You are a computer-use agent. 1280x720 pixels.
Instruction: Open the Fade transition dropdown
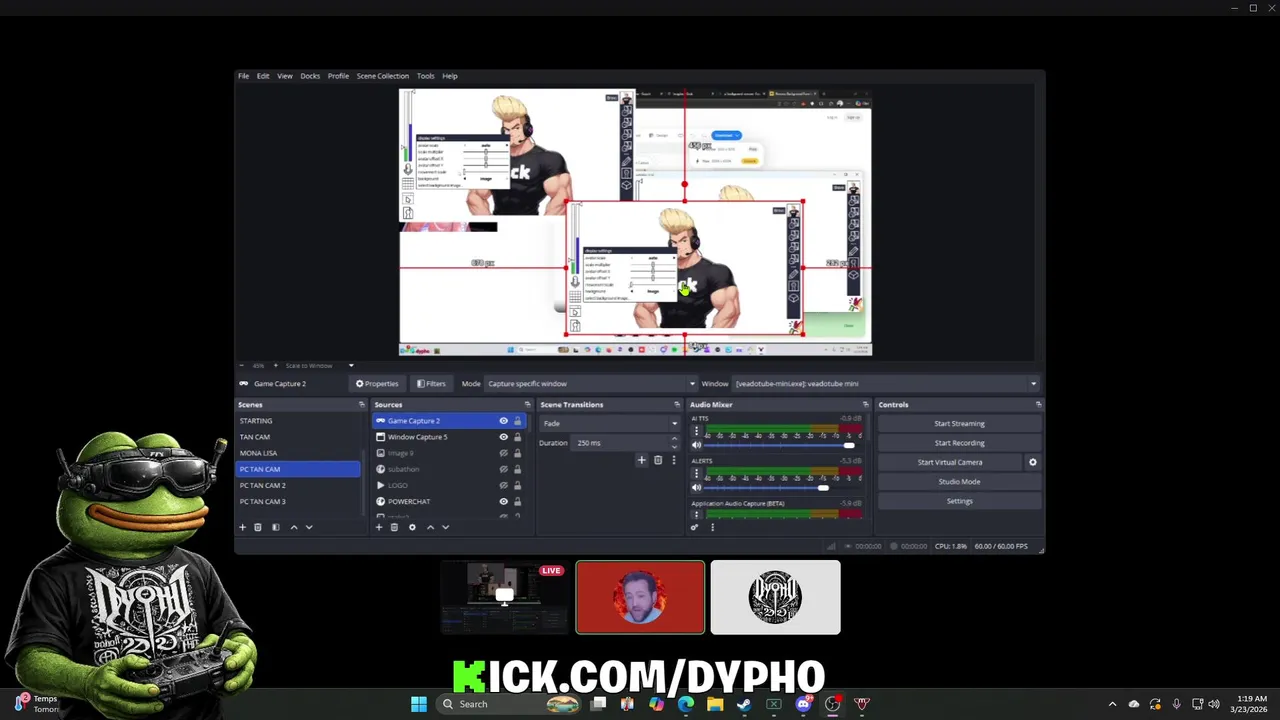tap(609, 423)
